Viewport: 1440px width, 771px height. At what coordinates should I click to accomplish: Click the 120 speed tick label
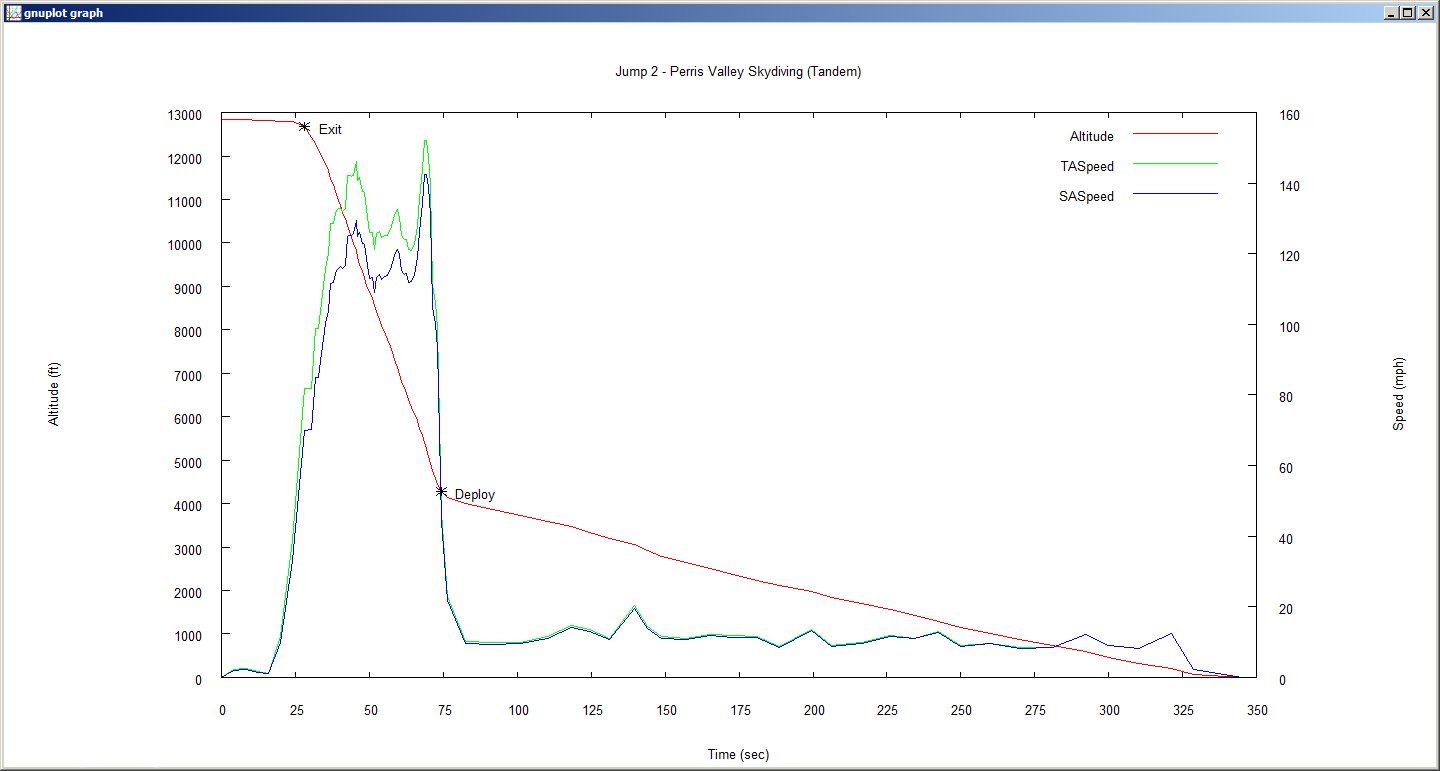1290,256
